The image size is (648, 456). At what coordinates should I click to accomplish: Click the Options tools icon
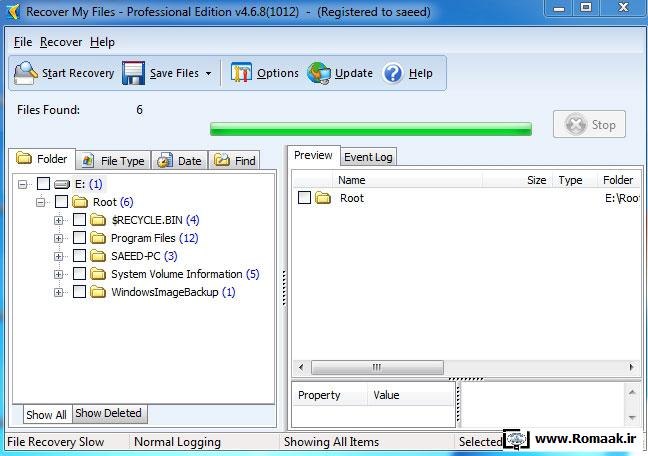coord(241,73)
